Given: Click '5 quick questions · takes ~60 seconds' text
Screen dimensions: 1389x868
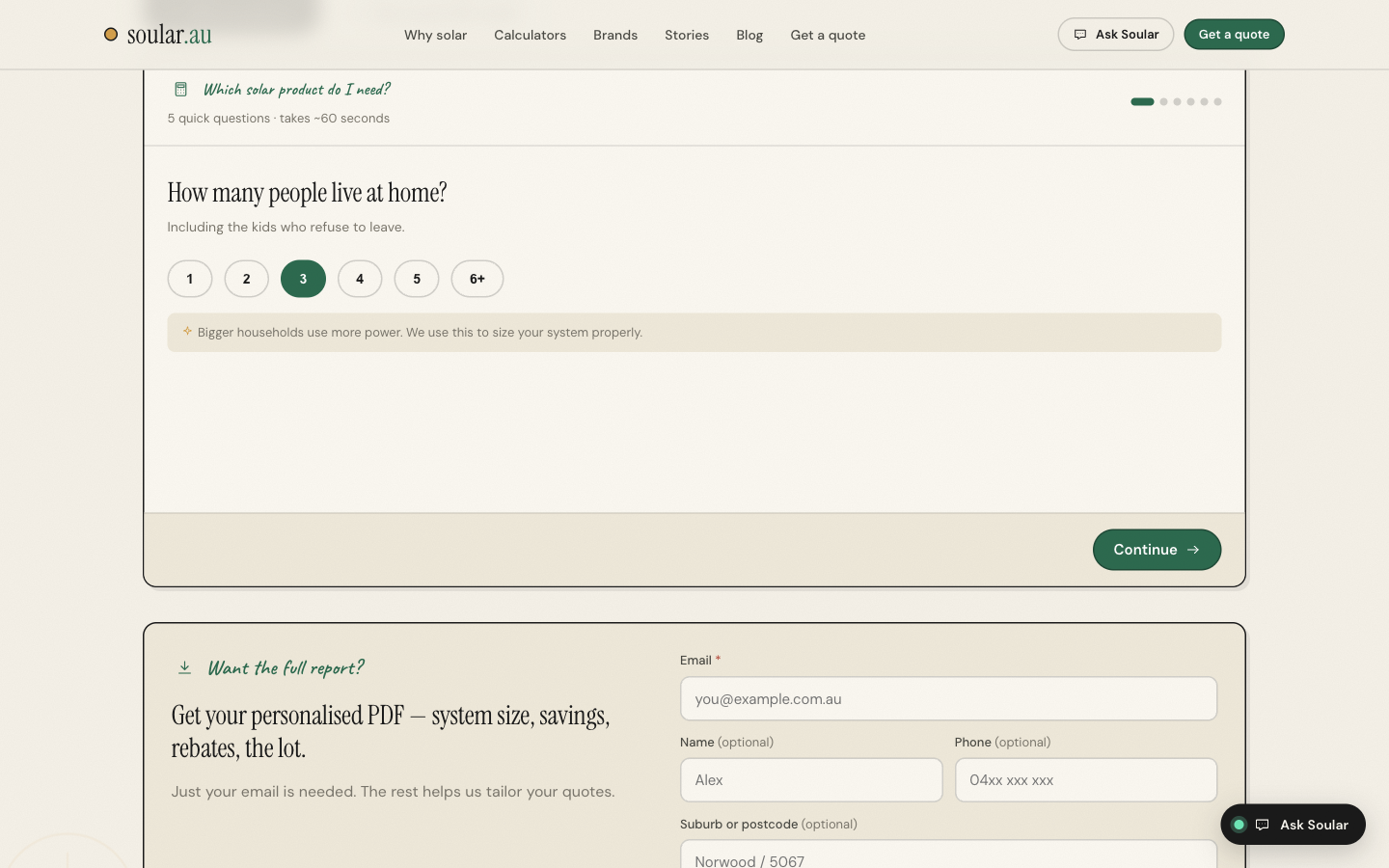Looking at the screenshot, I should click(x=279, y=119).
